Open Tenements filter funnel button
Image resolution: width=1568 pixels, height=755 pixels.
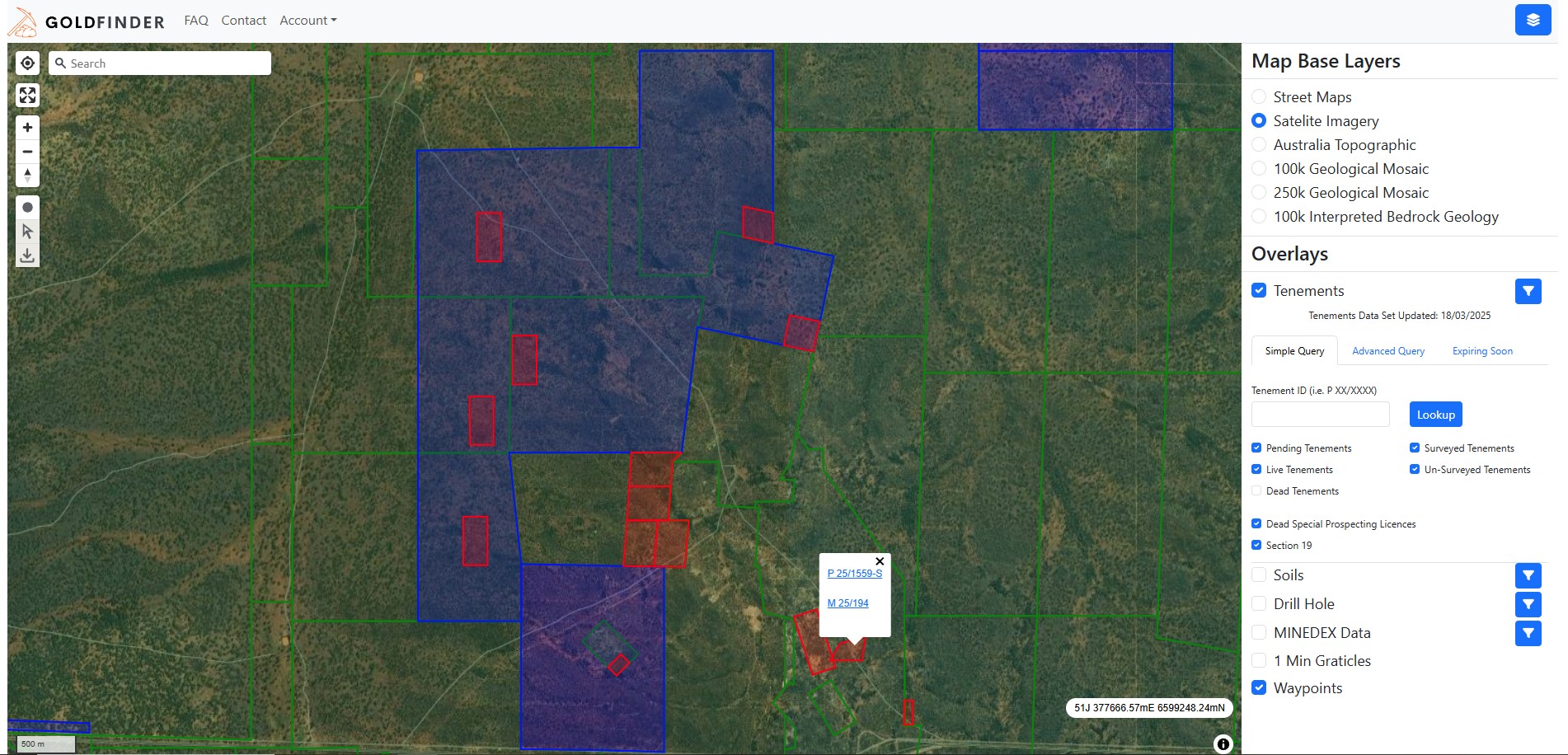coord(1528,291)
